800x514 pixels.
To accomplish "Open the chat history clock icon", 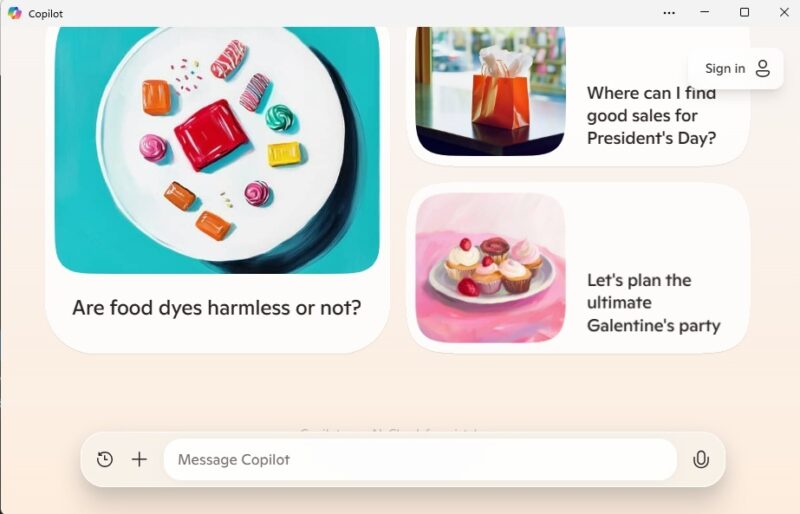I will click(x=105, y=459).
